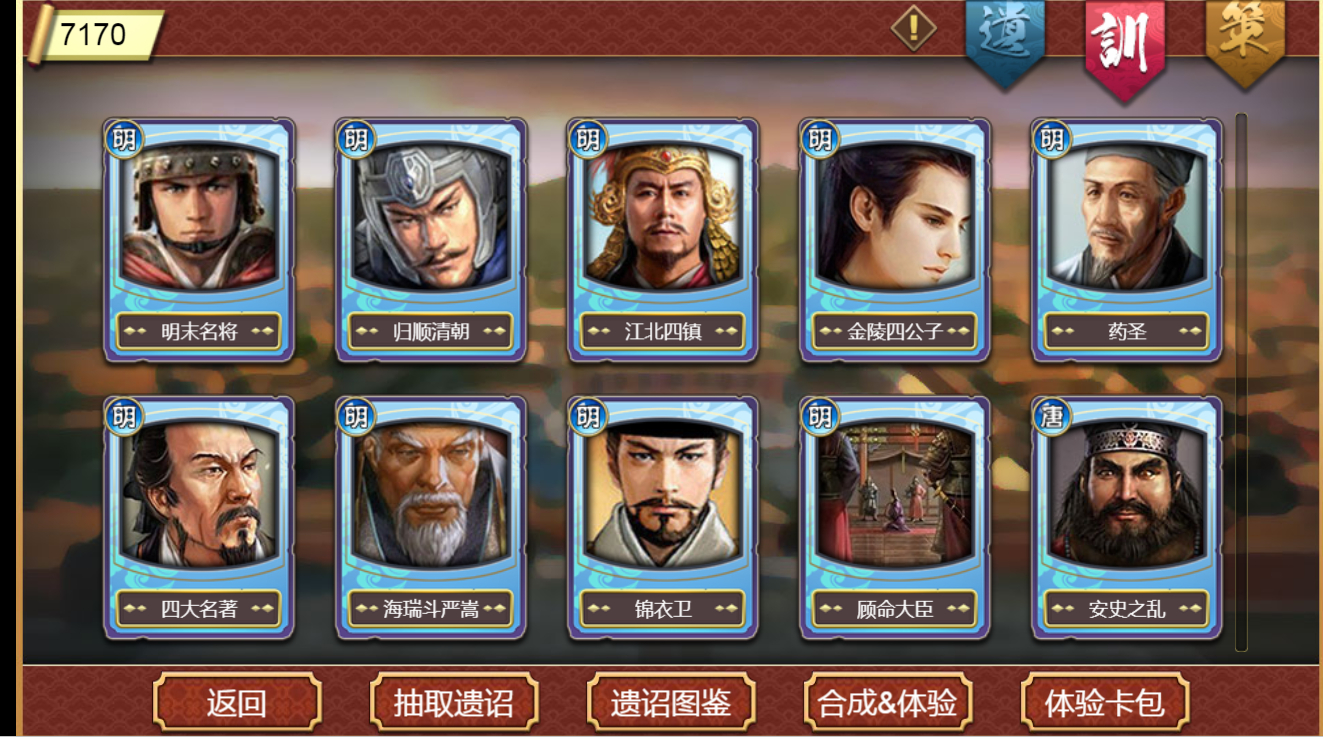The image size is (1323, 739).
Task: Open the 明末名将 card
Action: click(199, 240)
